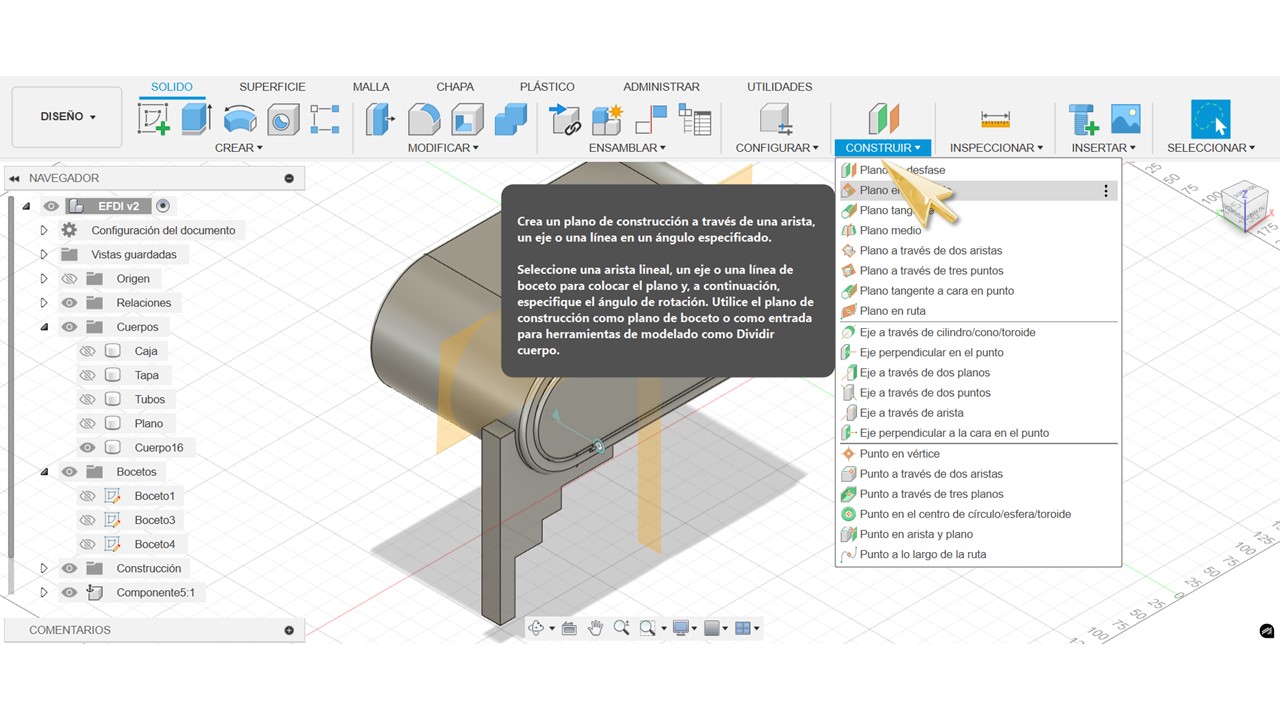Select "Eje a través de dos puntos"
The image size is (1280, 720).
tap(924, 393)
